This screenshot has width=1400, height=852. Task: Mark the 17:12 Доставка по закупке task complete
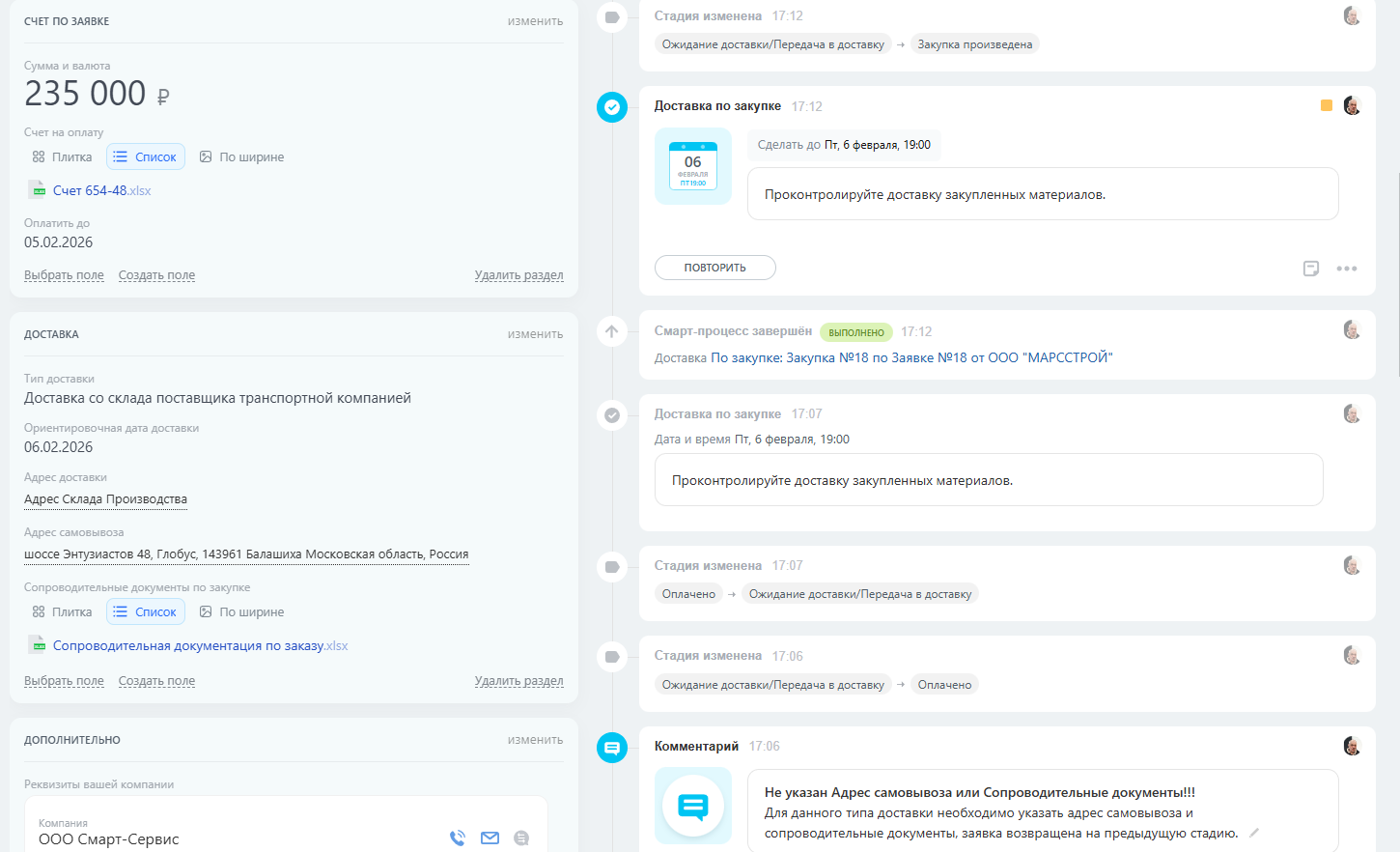click(x=612, y=107)
